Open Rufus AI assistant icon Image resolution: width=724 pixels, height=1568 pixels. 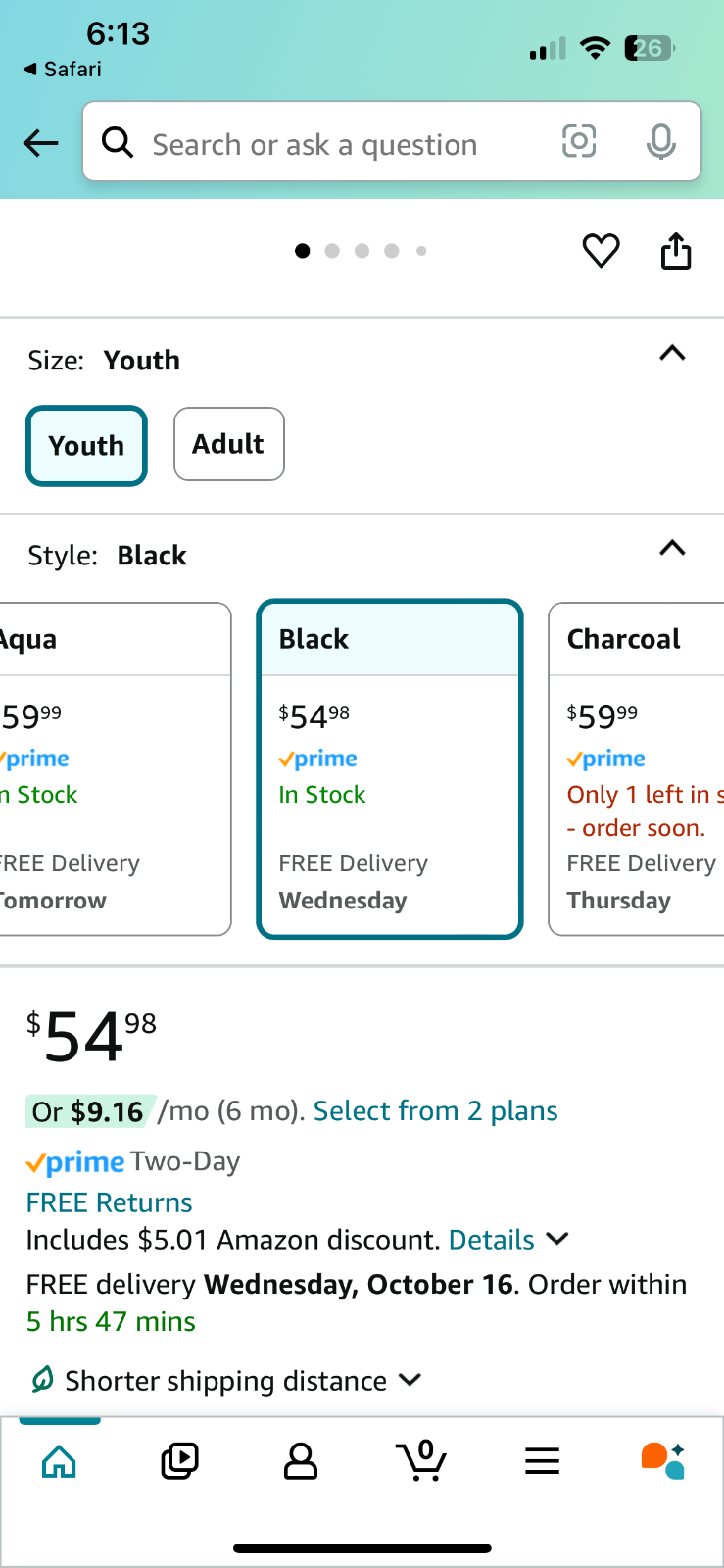pyautogui.click(x=663, y=1460)
